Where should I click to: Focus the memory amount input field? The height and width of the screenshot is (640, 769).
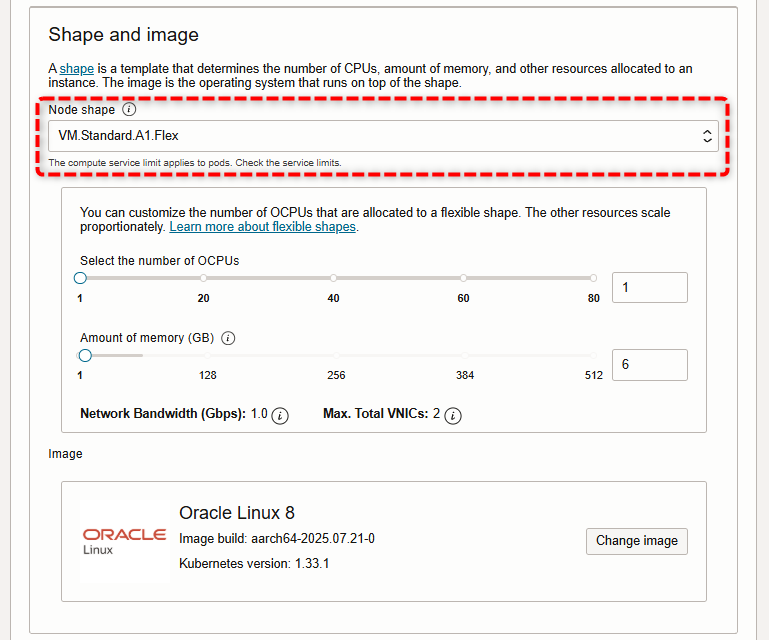point(650,365)
